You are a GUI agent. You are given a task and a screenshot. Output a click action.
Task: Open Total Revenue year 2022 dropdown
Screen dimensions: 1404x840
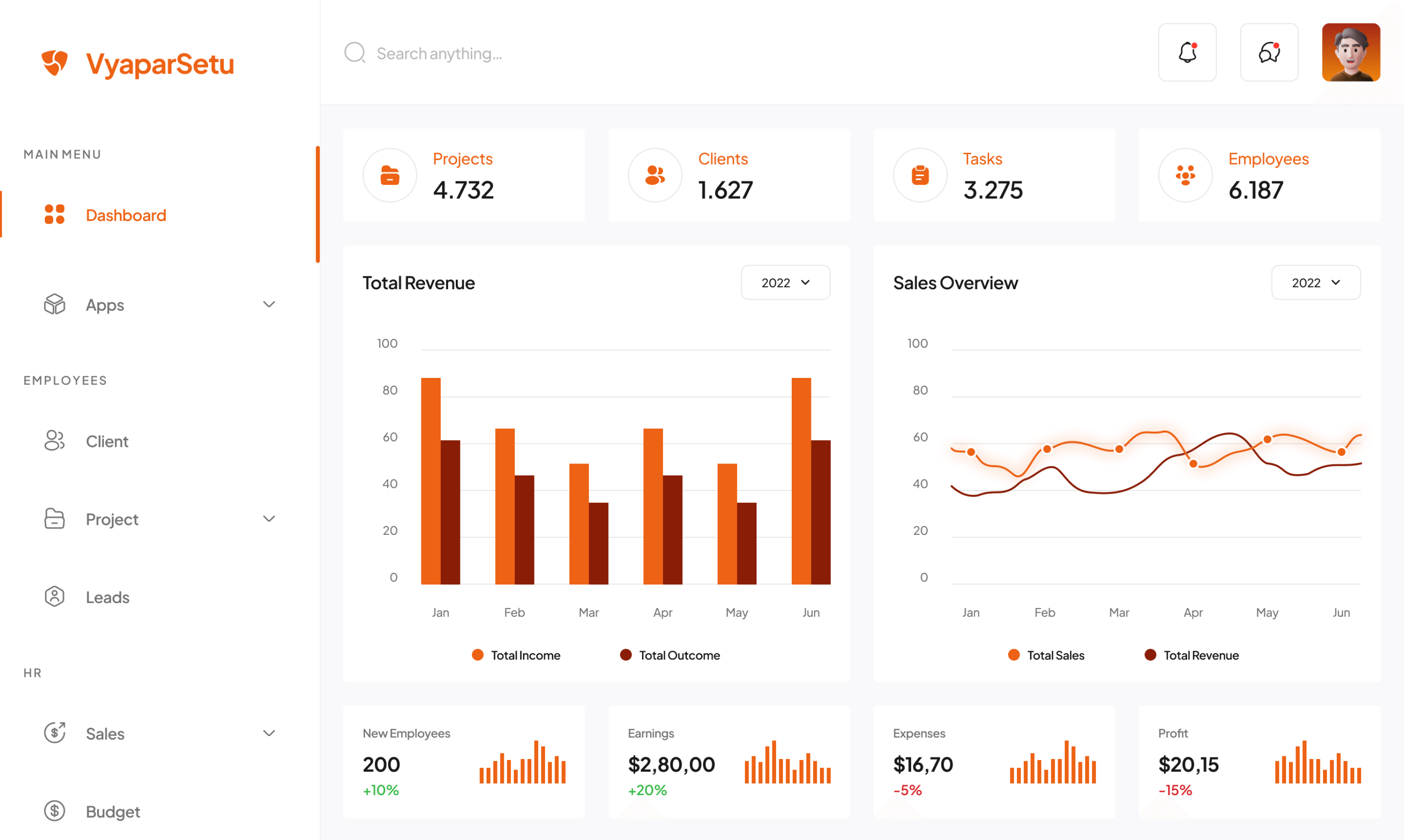pos(785,282)
